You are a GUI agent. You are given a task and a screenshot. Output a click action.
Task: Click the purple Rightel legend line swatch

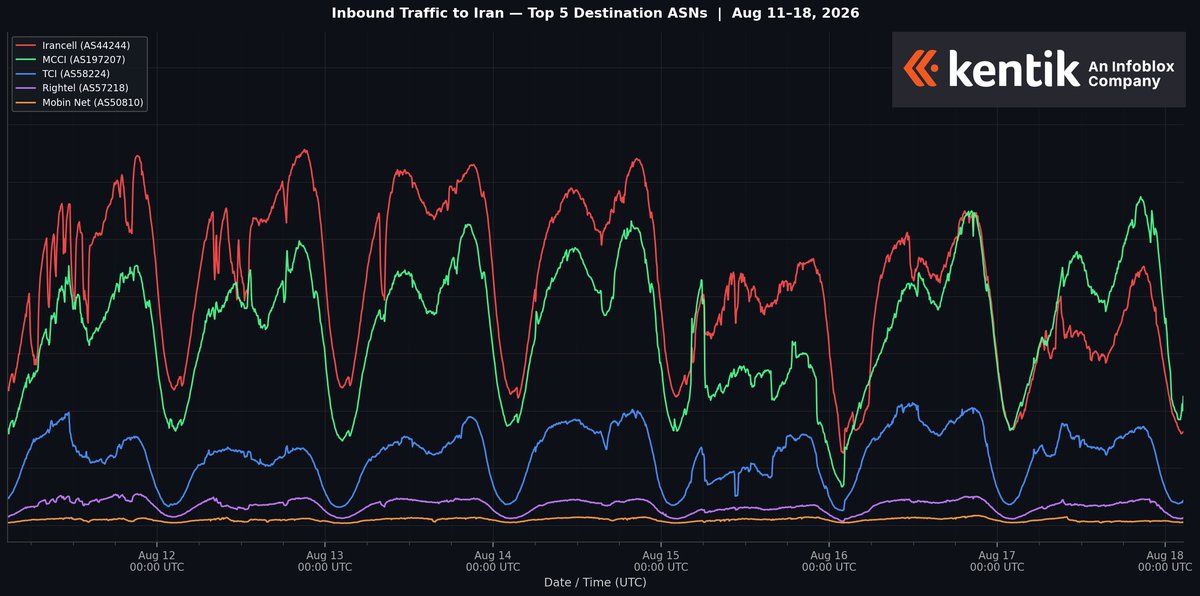(x=27, y=88)
